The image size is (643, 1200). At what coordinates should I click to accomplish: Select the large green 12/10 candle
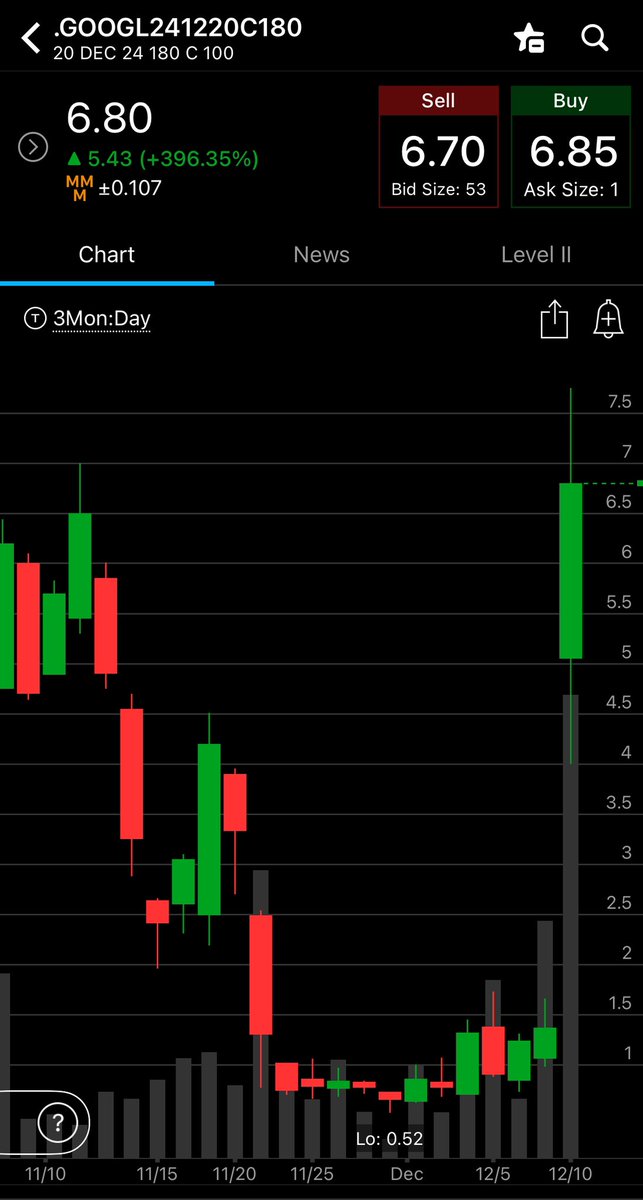point(570,571)
